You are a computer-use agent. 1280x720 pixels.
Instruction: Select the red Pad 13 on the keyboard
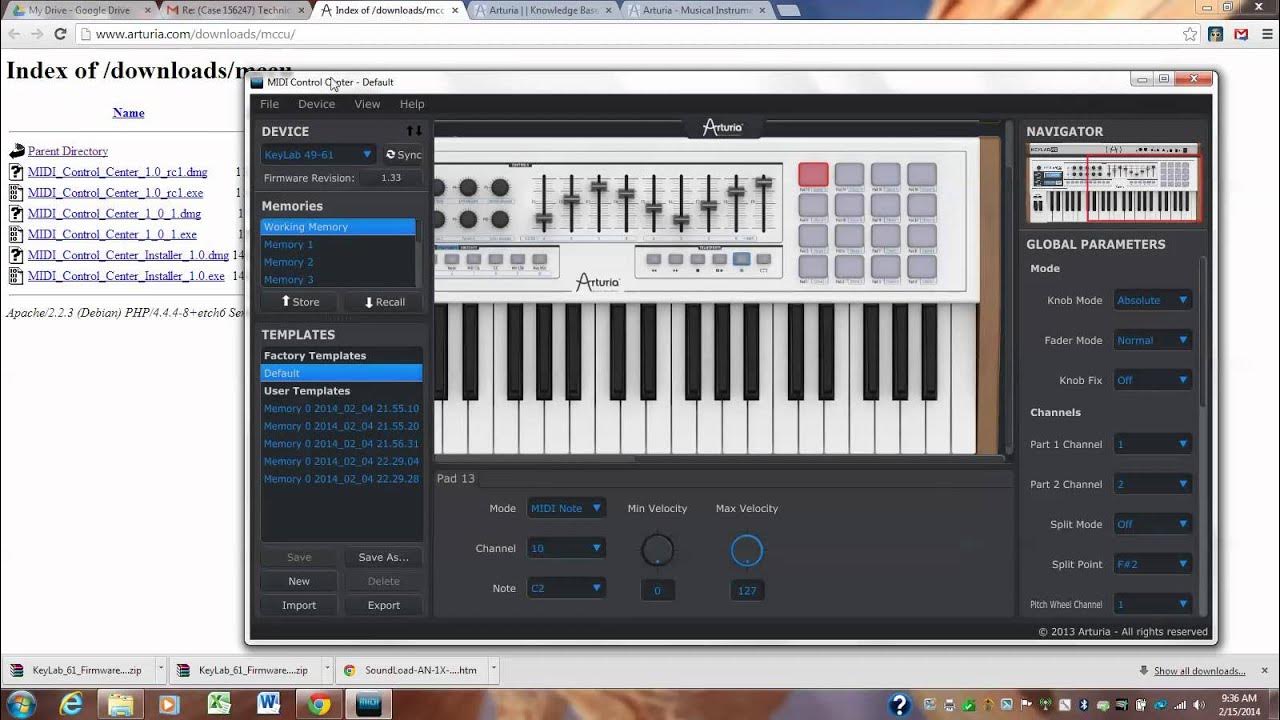coord(813,175)
